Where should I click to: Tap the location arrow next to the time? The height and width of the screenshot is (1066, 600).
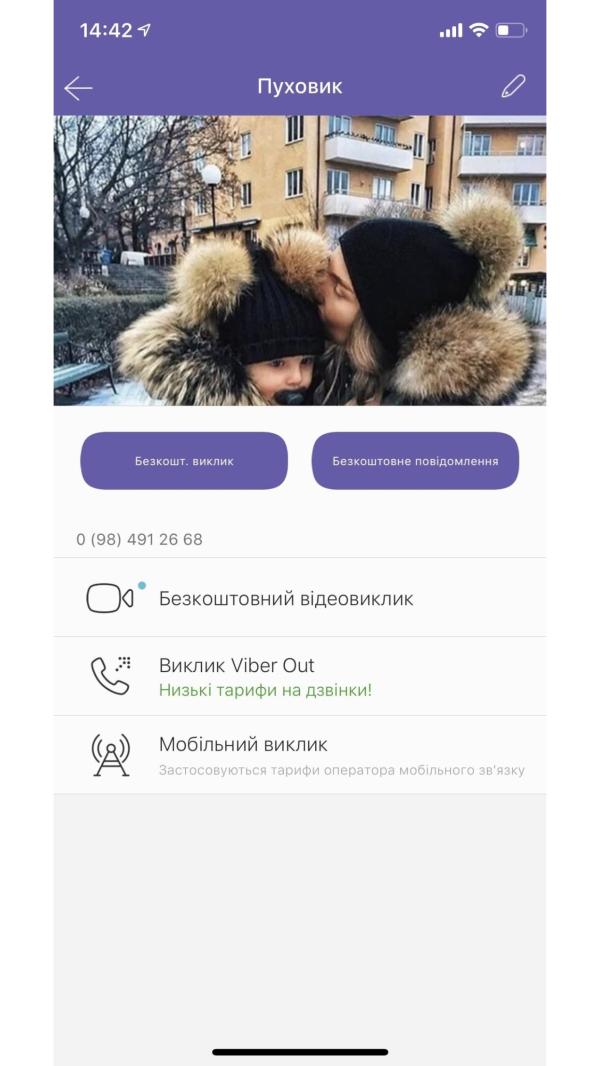click(x=144, y=30)
